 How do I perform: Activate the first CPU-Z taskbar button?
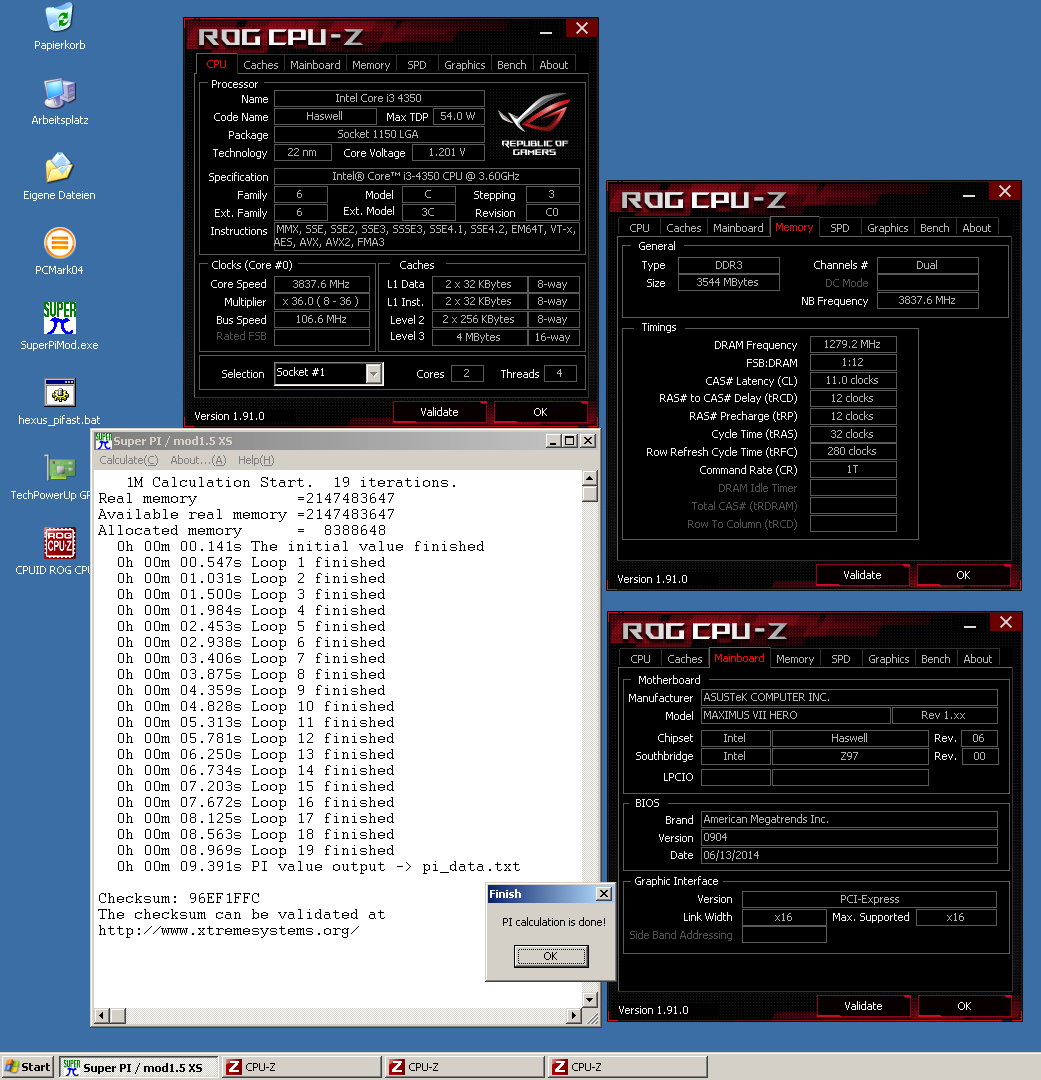click(302, 1067)
